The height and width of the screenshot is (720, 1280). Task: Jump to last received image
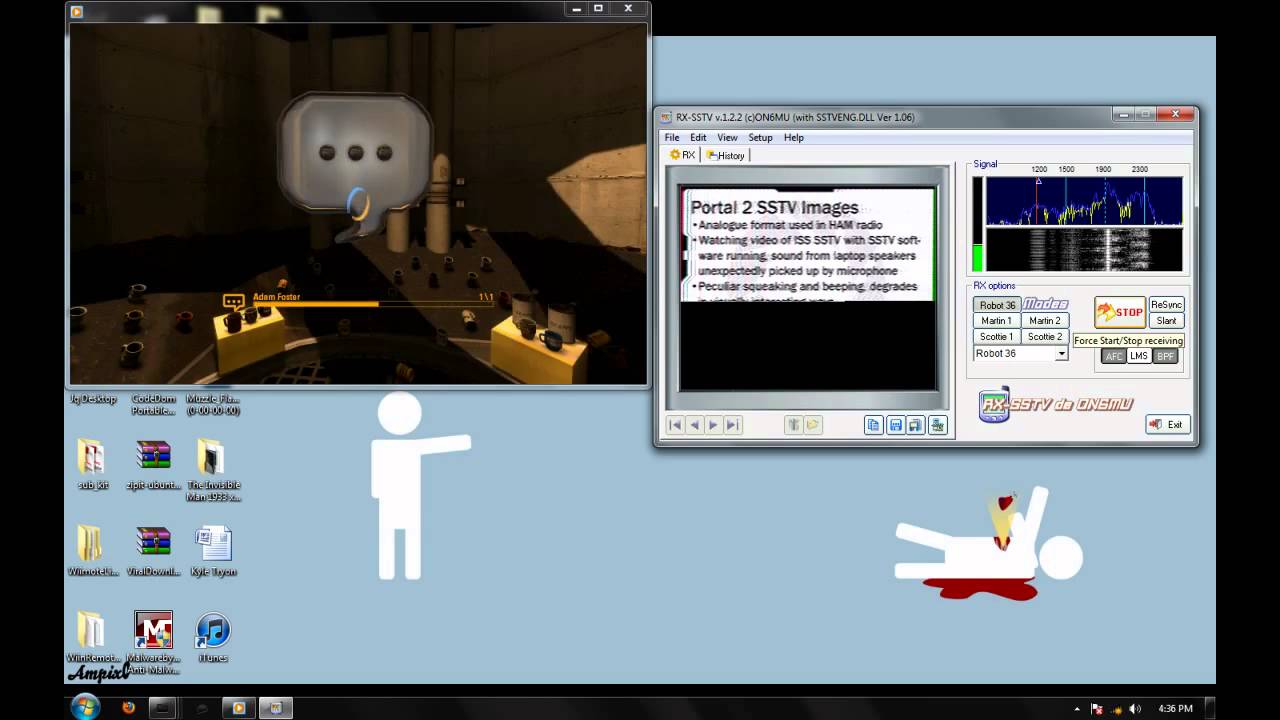(732, 425)
